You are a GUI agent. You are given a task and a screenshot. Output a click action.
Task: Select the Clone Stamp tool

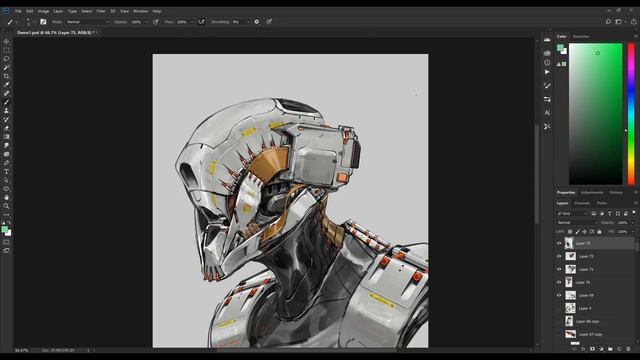pos(7,111)
